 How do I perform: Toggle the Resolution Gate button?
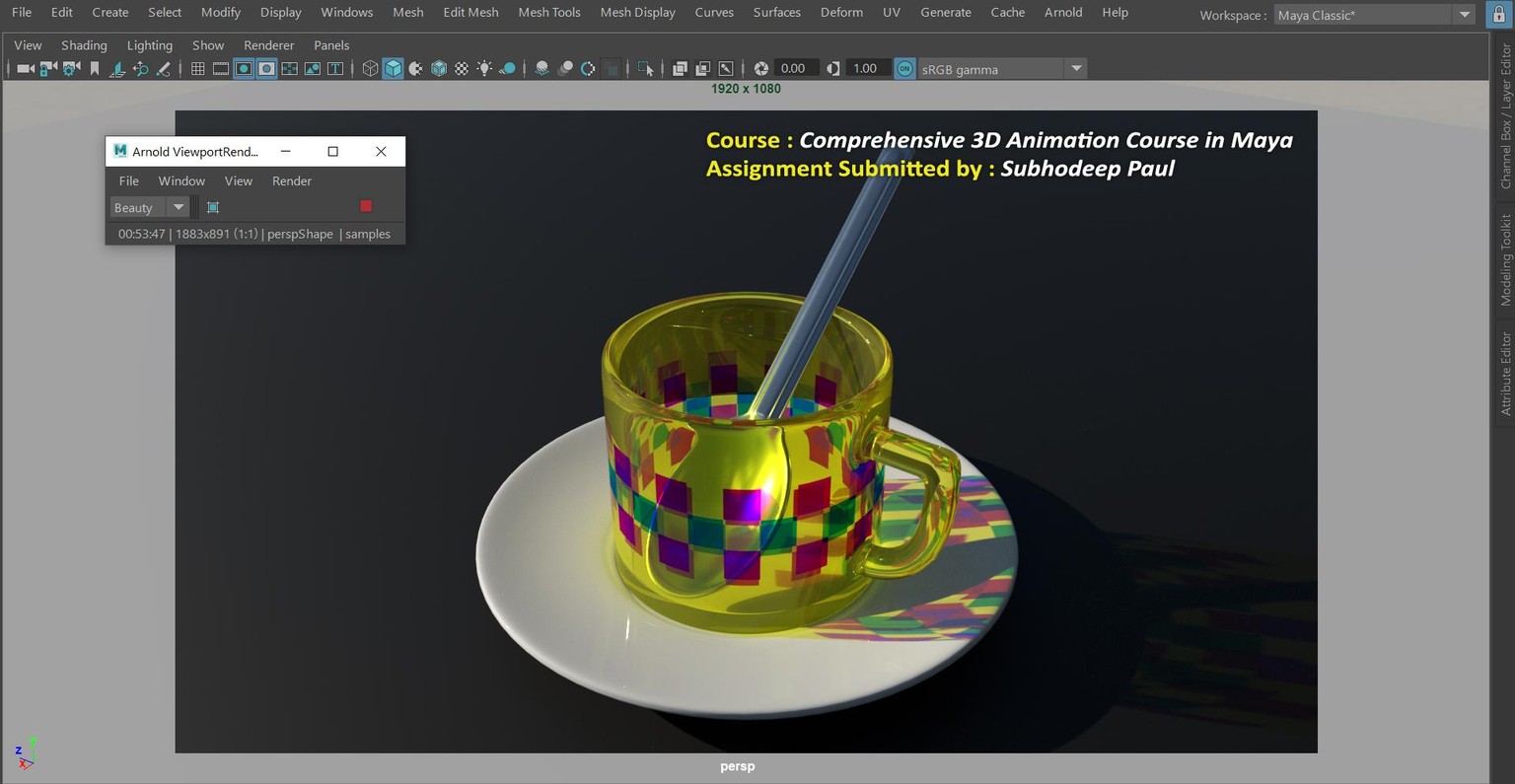[x=244, y=68]
